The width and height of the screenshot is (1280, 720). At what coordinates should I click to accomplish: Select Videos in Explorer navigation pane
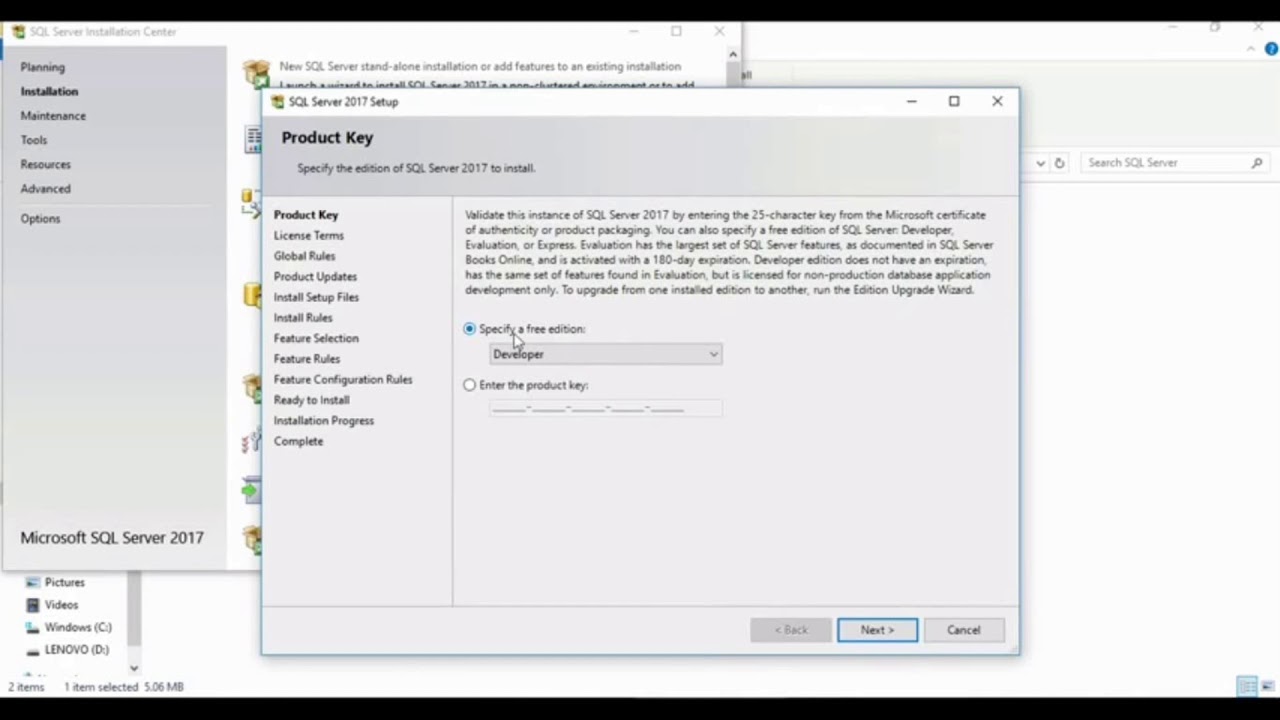click(61, 605)
